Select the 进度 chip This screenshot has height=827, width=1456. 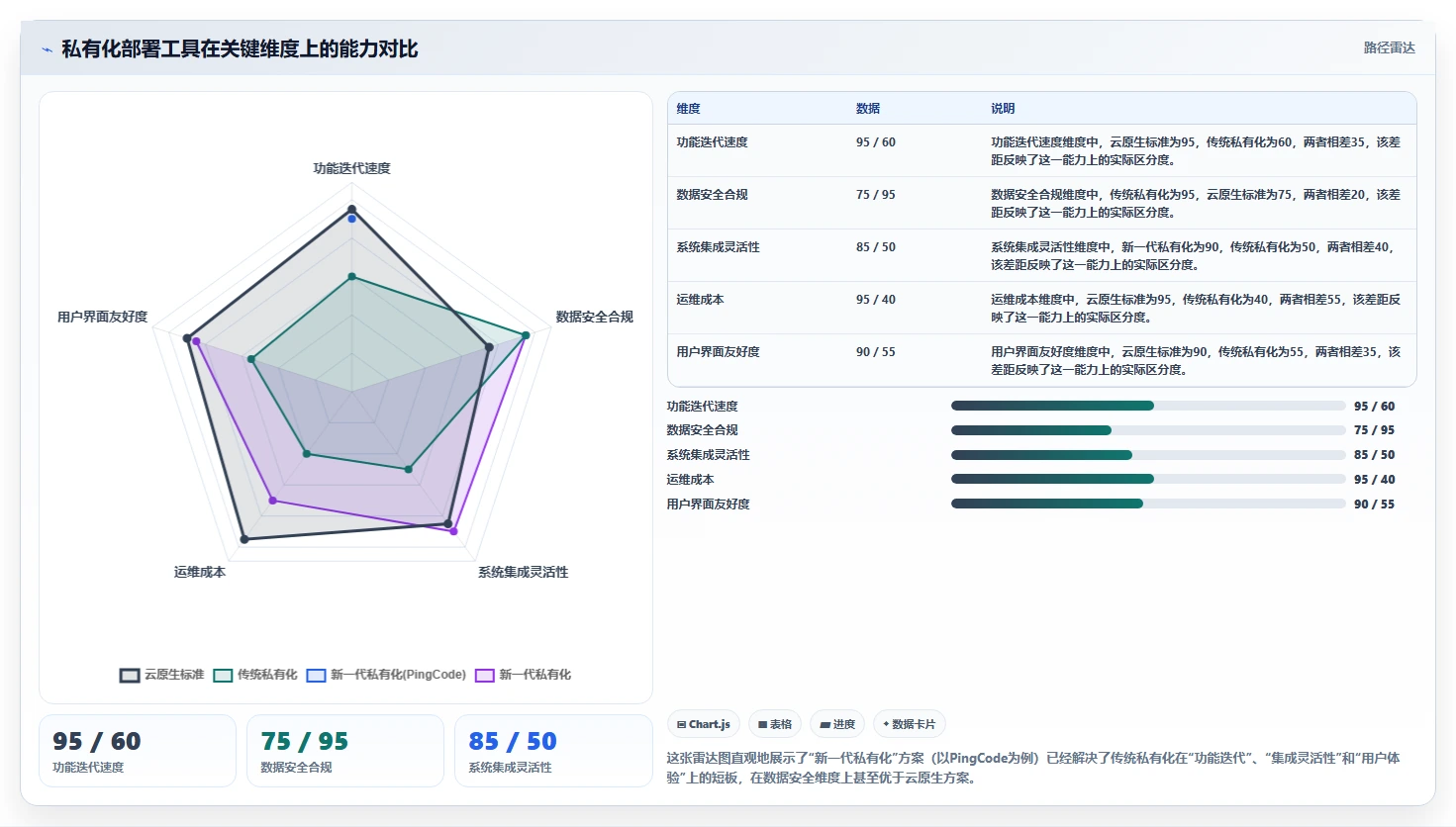(837, 724)
